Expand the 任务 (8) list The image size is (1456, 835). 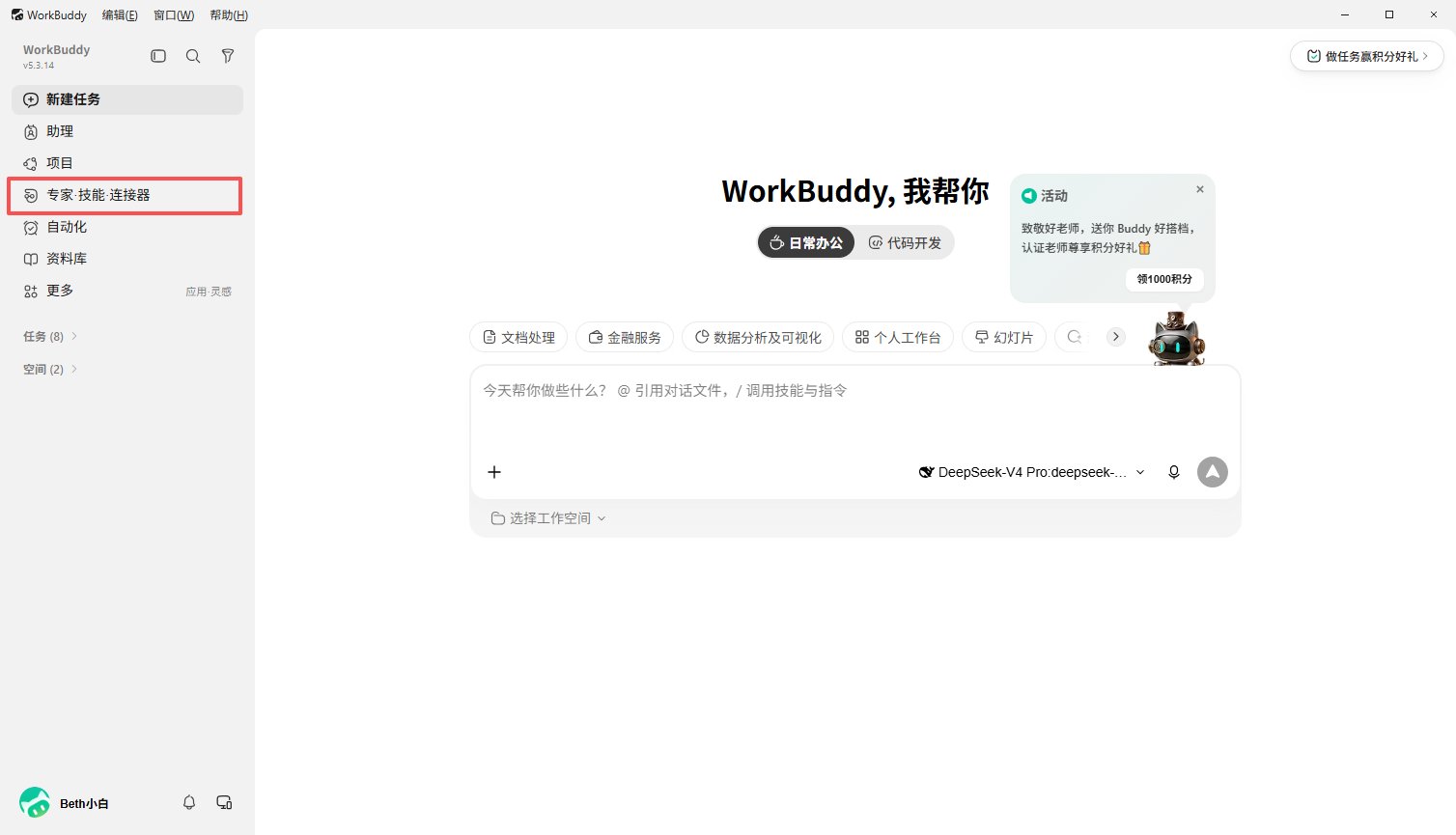50,336
